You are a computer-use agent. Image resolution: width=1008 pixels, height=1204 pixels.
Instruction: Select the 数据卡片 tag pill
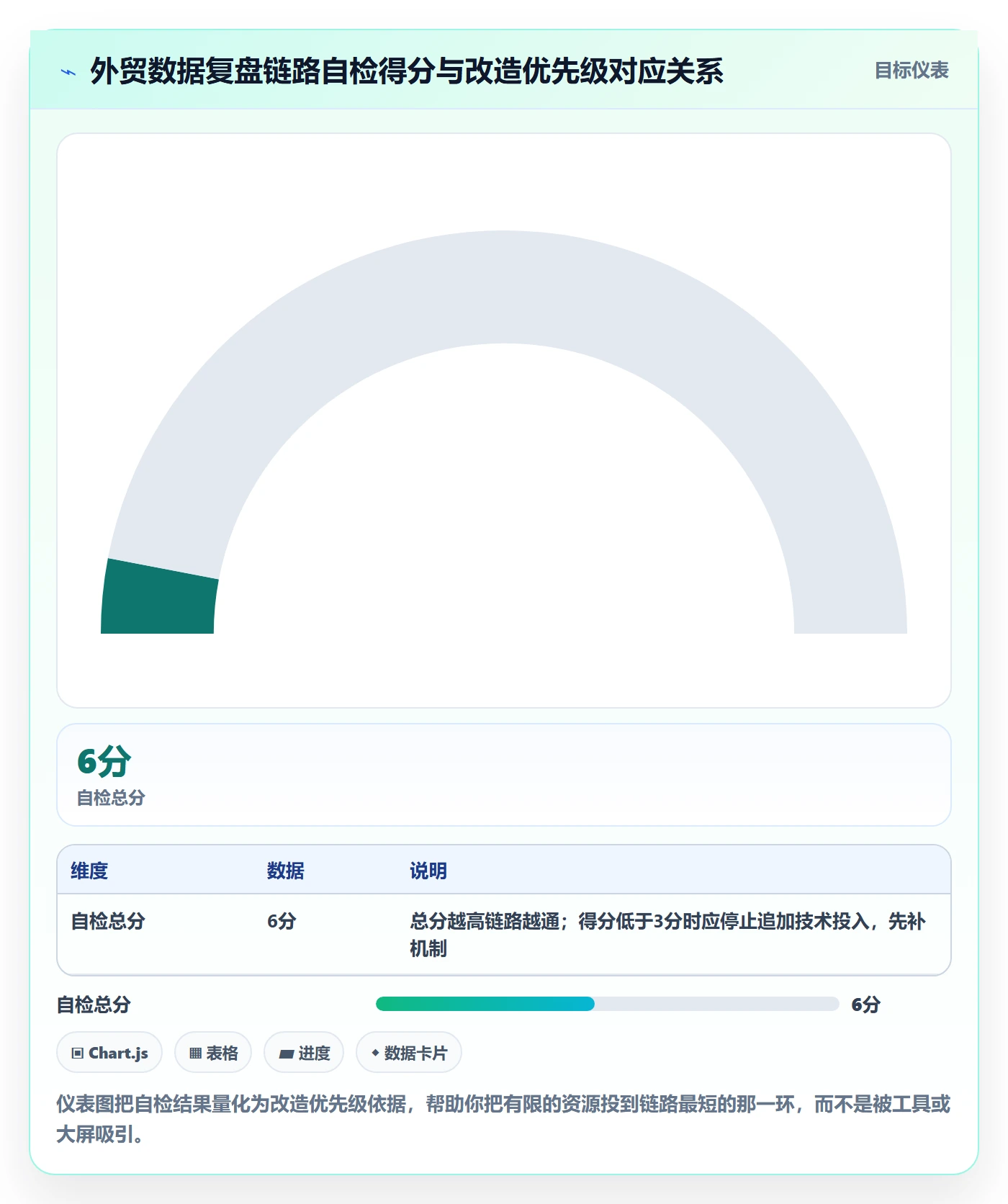(409, 1053)
